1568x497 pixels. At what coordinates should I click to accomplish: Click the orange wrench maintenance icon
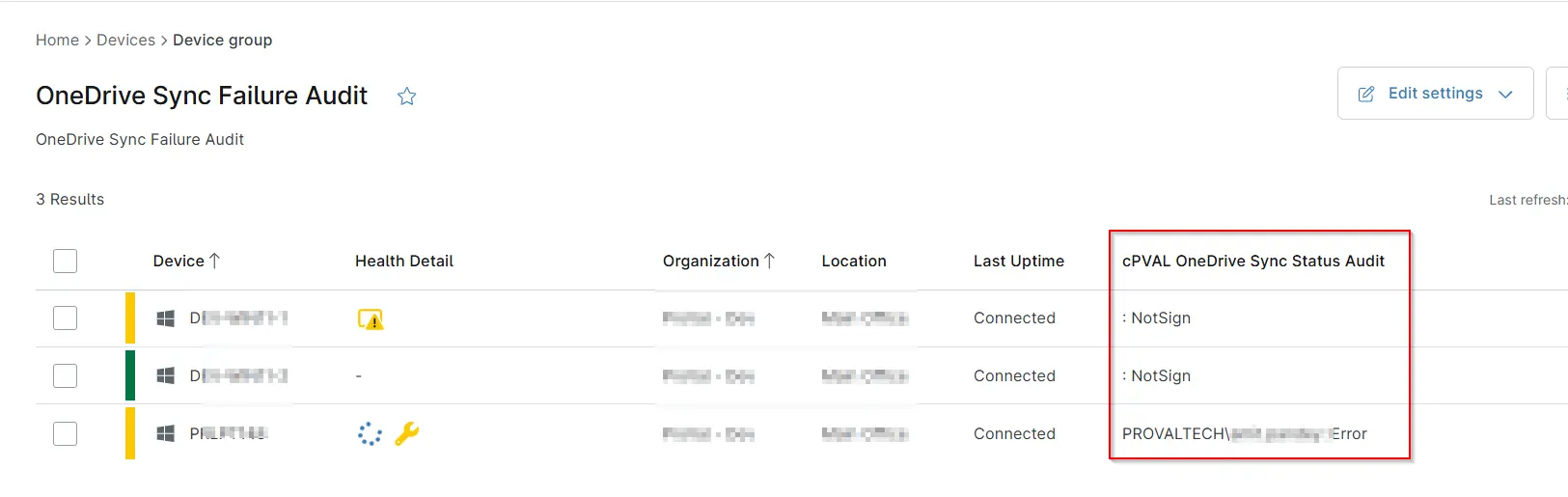click(406, 434)
